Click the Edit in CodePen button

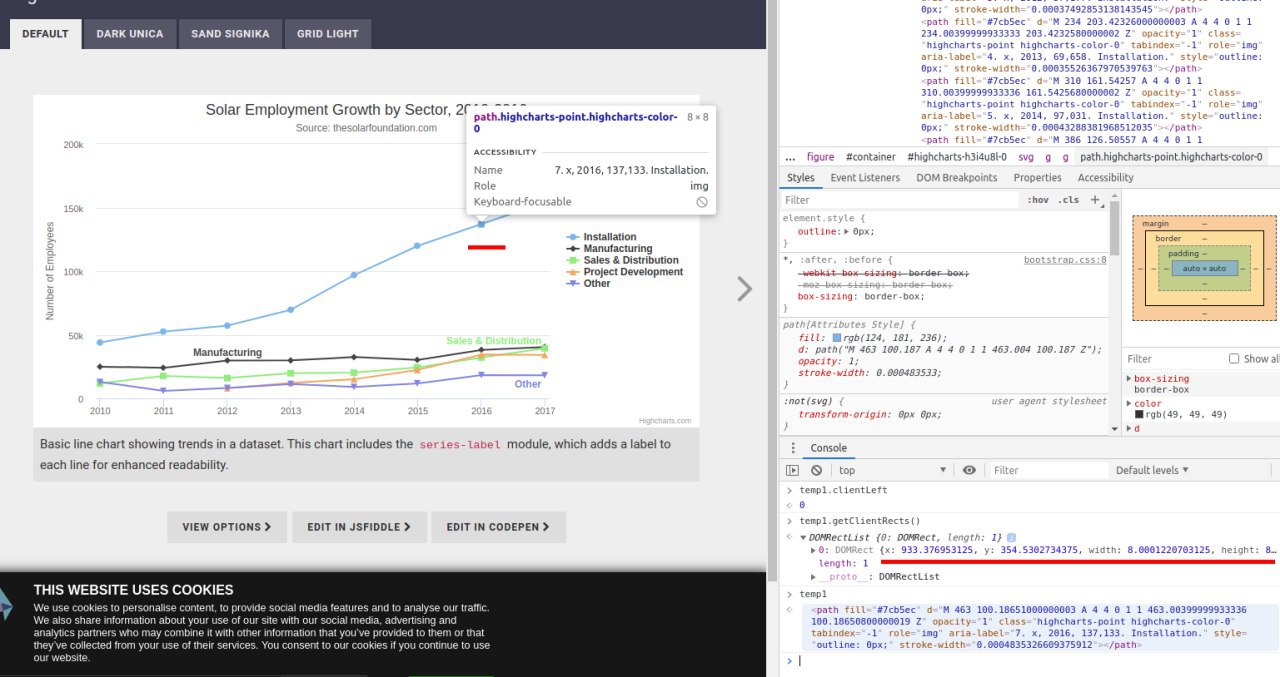pyautogui.click(x=498, y=527)
